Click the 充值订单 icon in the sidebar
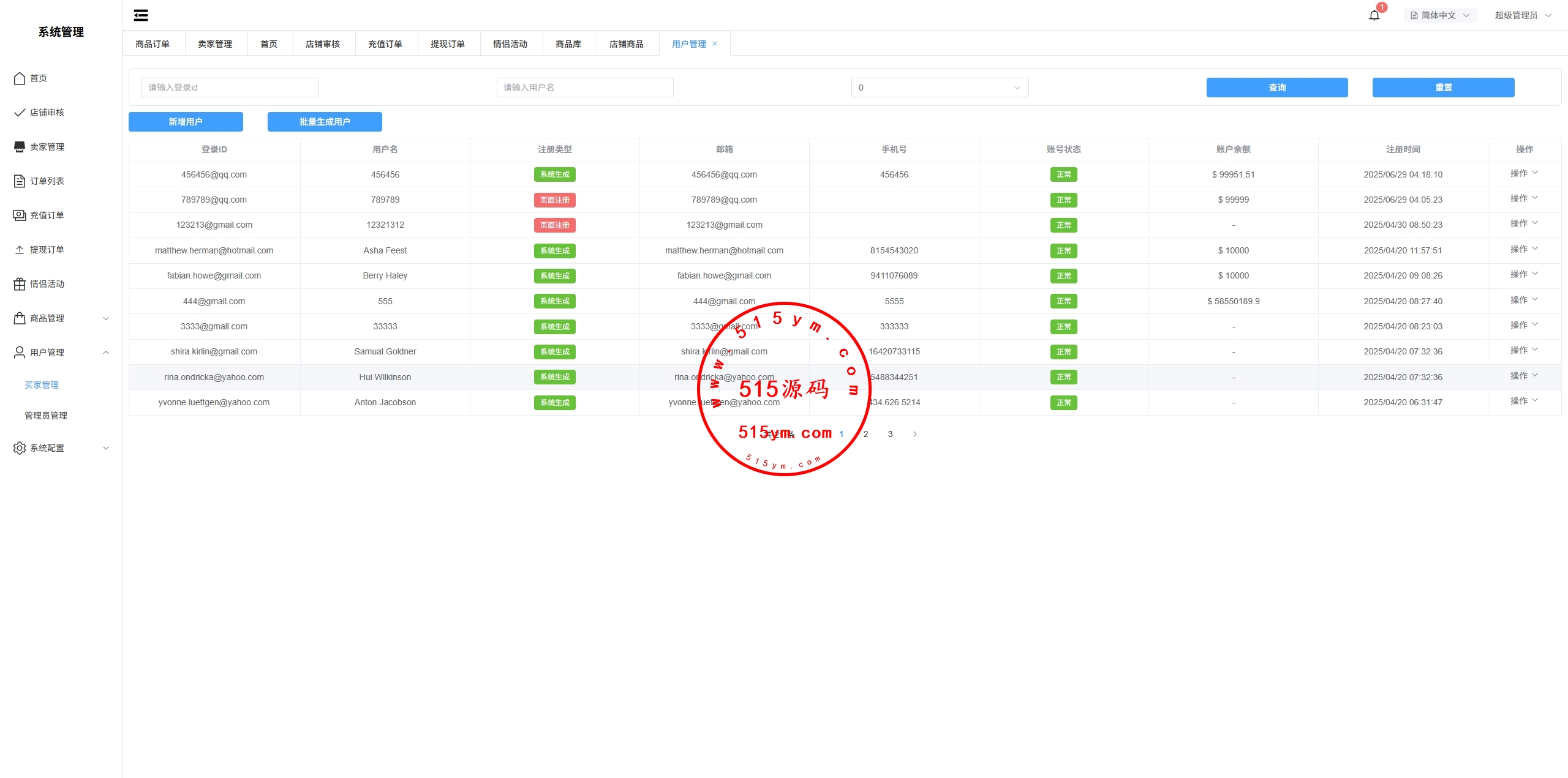Viewport: 1568px width, 778px height. pos(20,215)
